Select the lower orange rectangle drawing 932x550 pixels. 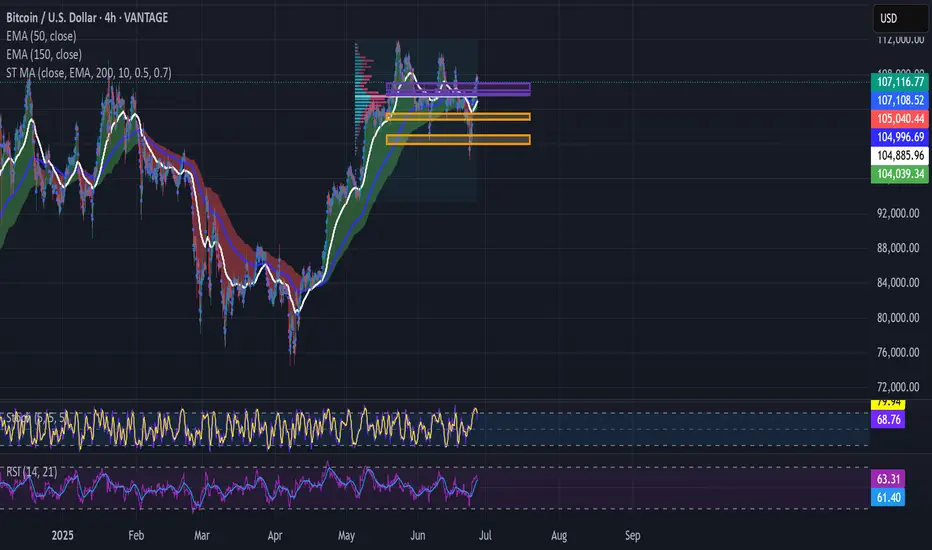point(458,140)
